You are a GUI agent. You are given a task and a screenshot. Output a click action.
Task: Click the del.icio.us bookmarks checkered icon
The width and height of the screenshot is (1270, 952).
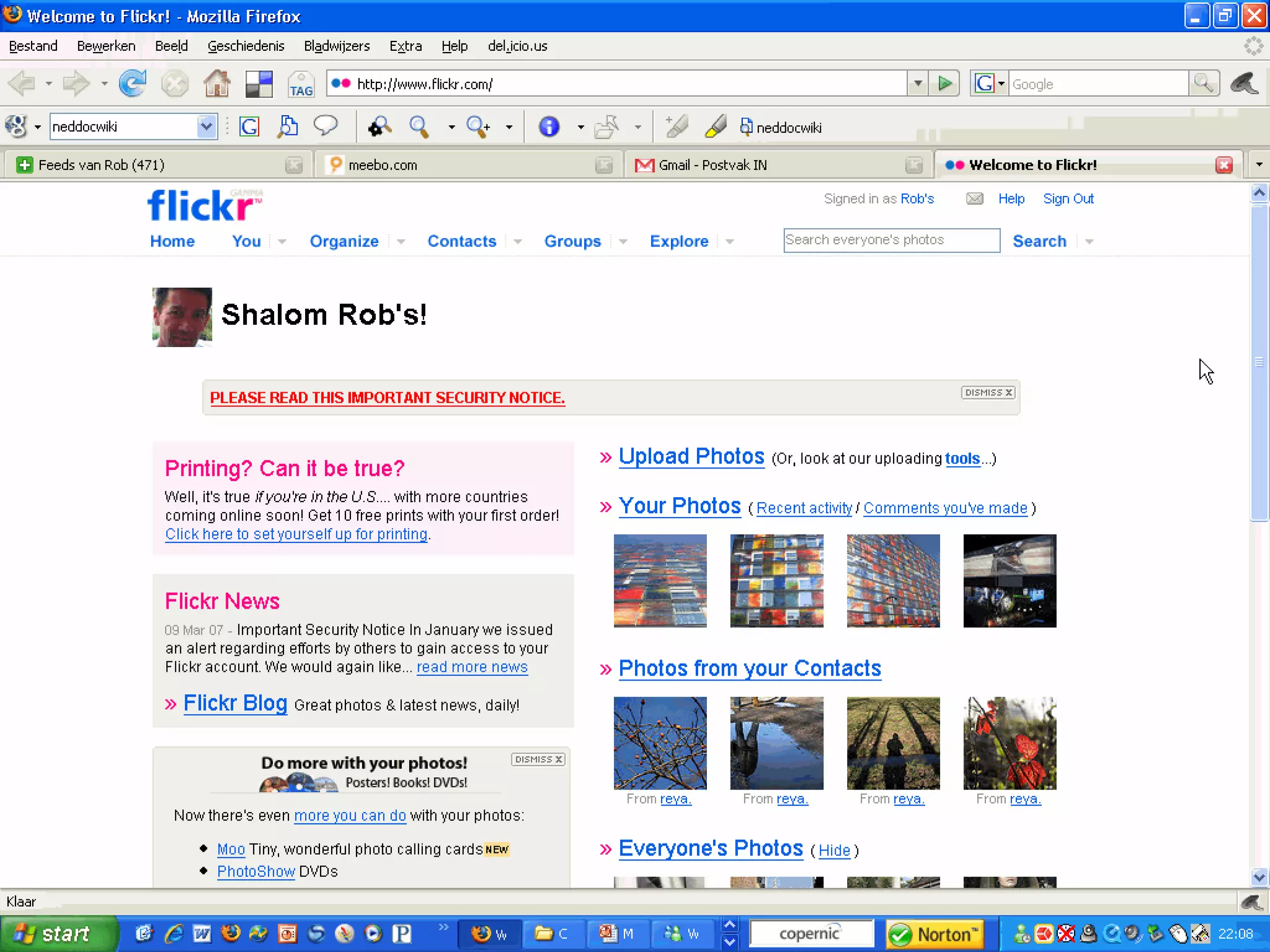click(x=259, y=84)
